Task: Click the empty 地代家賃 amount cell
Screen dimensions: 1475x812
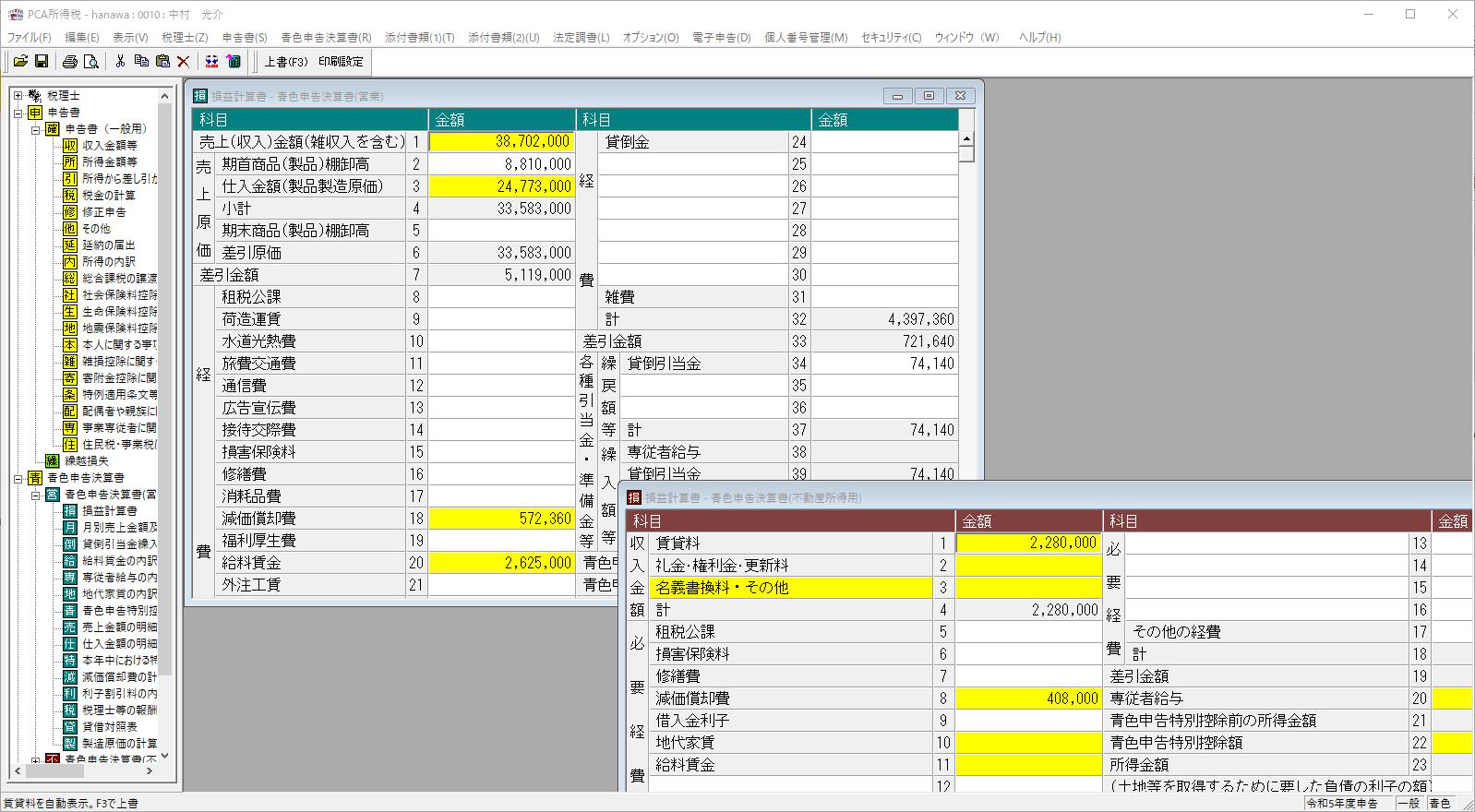Action: click(1028, 743)
